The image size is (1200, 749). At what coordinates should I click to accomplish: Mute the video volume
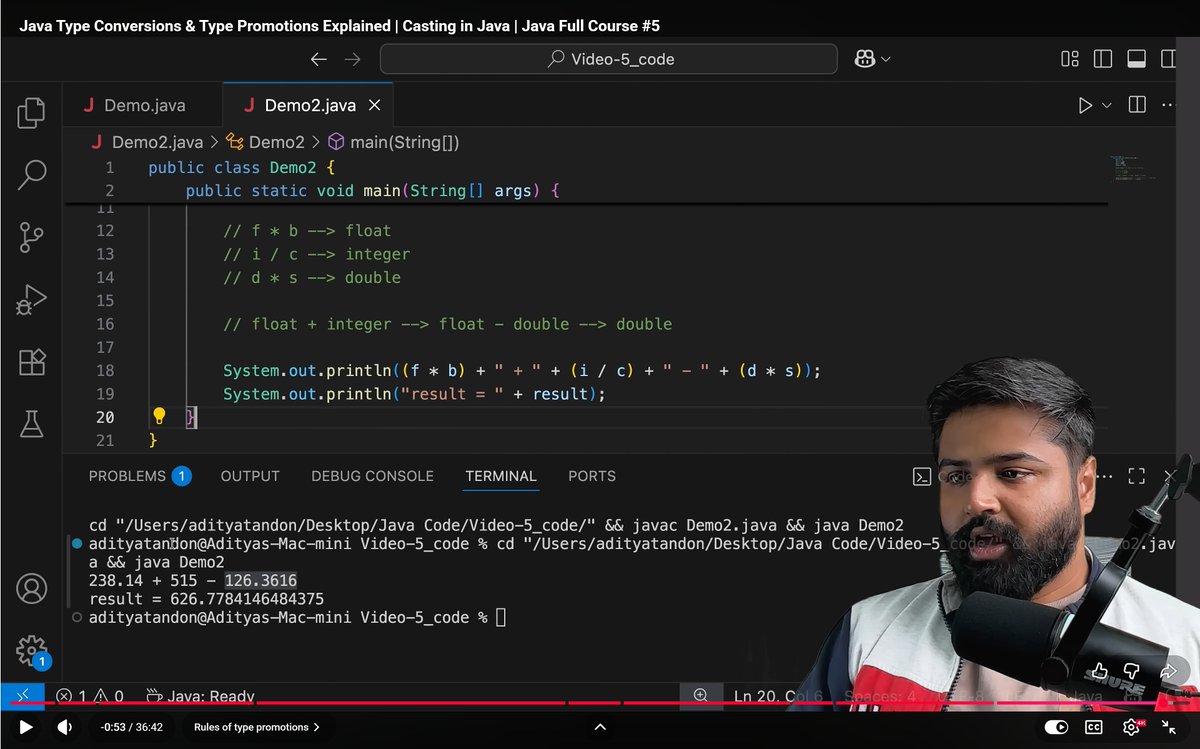click(x=64, y=727)
